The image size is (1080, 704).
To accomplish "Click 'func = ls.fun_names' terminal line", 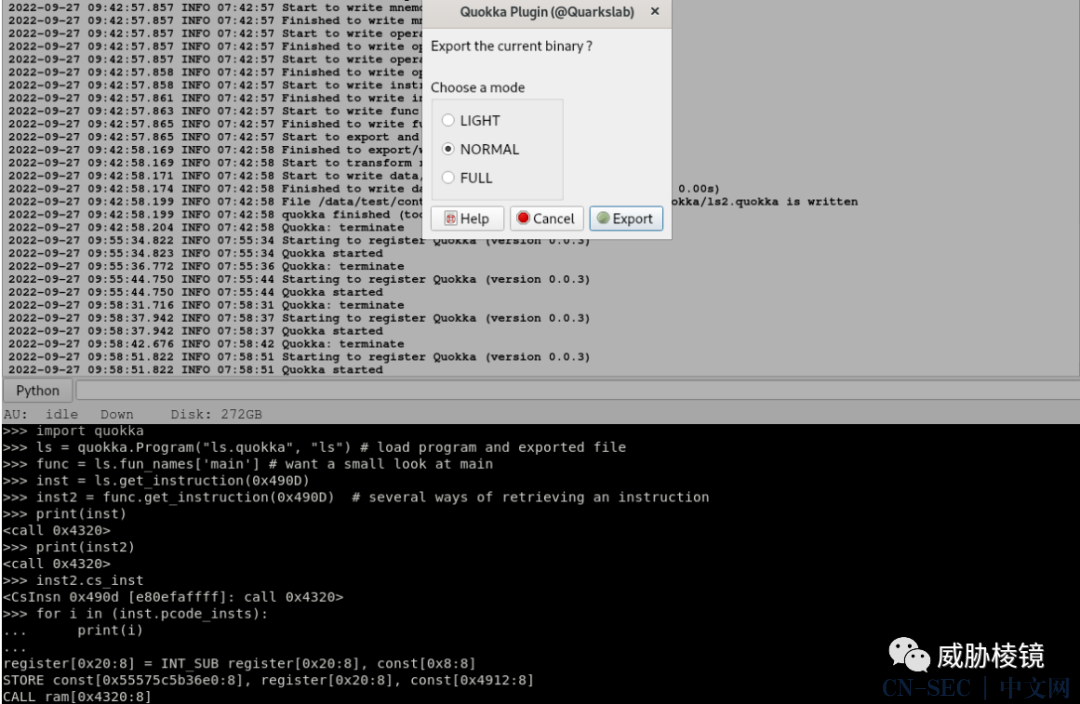I will pyautogui.click(x=248, y=464).
